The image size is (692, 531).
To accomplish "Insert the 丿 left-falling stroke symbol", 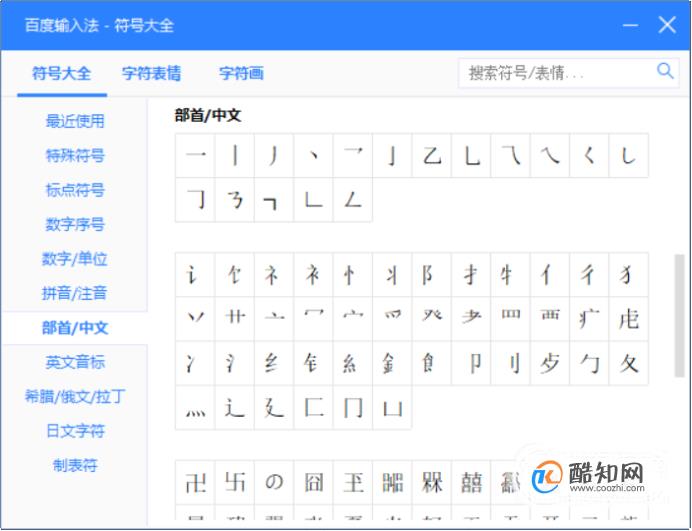I will click(274, 155).
